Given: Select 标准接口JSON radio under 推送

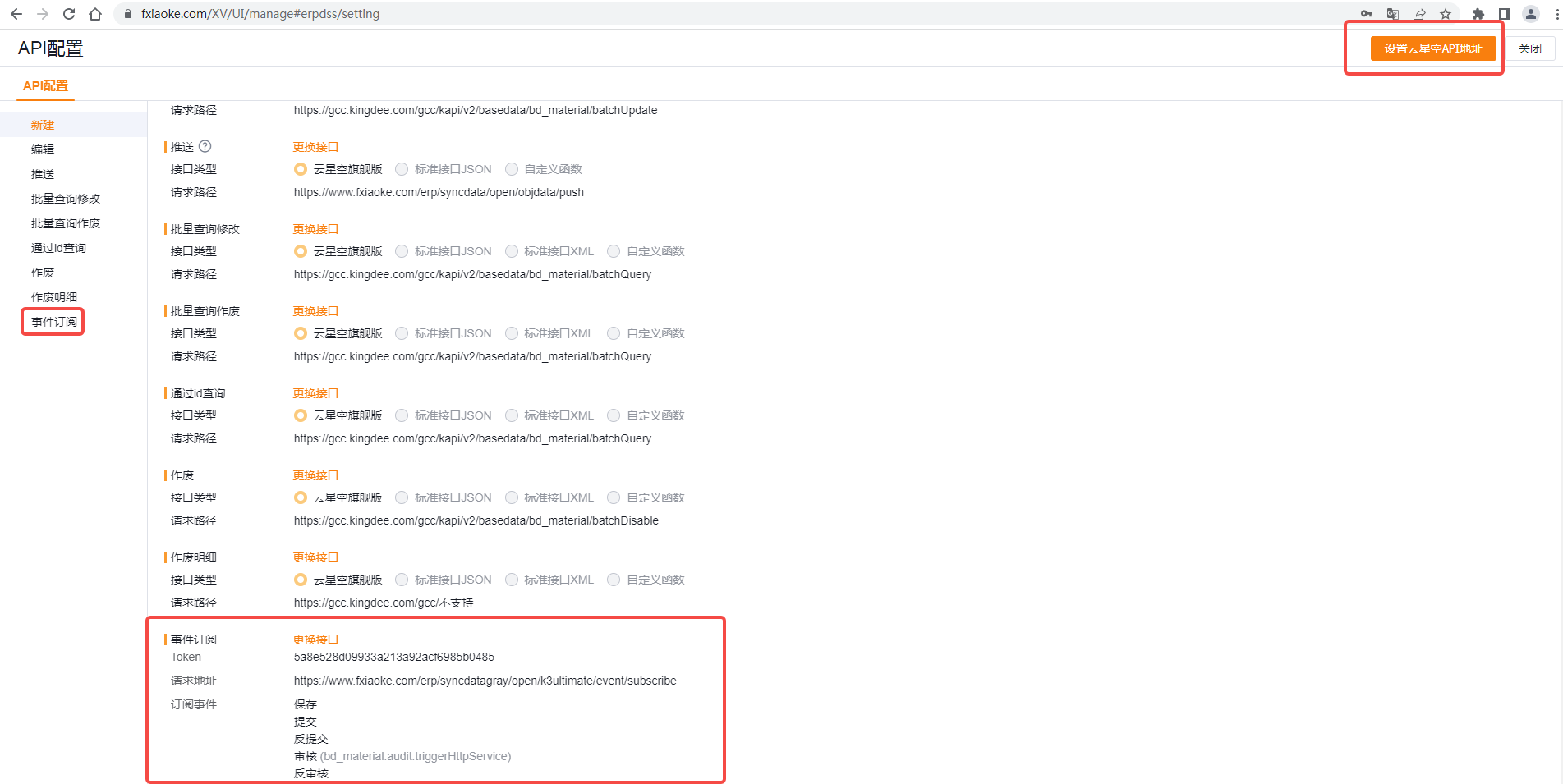Looking at the screenshot, I should pyautogui.click(x=402, y=169).
